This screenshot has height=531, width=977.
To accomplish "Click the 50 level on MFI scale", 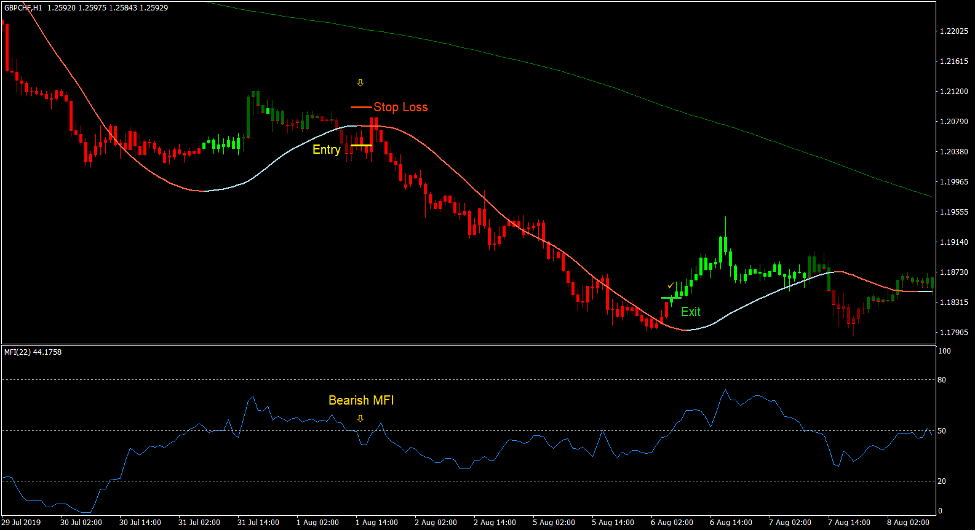I will click(x=943, y=431).
